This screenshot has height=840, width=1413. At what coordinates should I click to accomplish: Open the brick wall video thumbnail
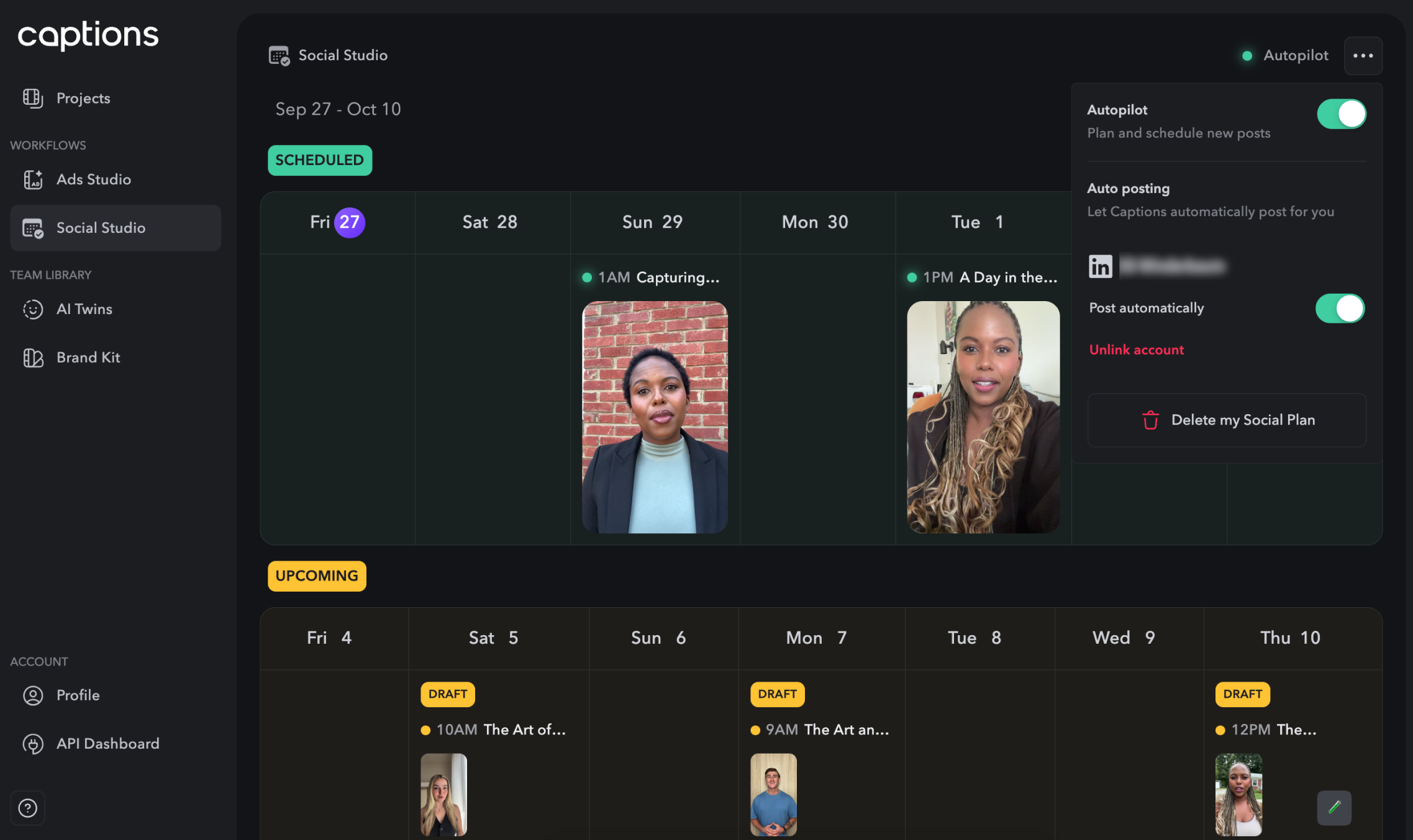coord(655,417)
